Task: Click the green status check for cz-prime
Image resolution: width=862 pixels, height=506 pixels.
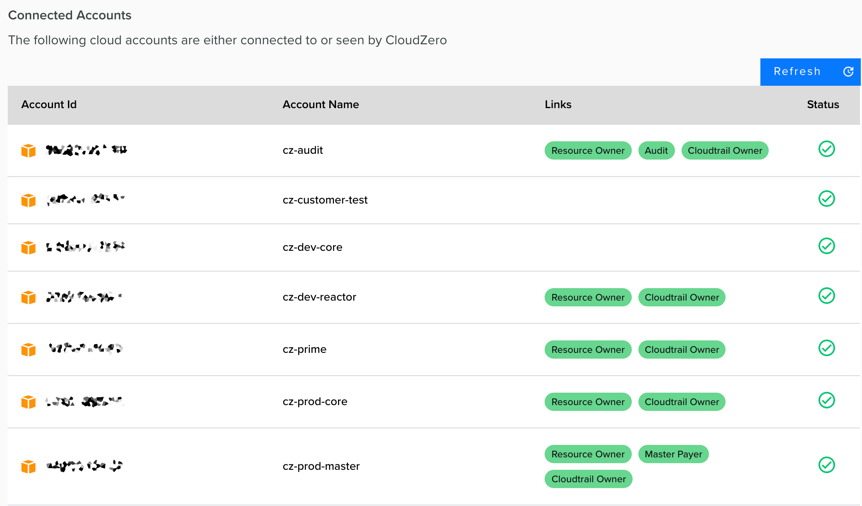Action: [826, 348]
